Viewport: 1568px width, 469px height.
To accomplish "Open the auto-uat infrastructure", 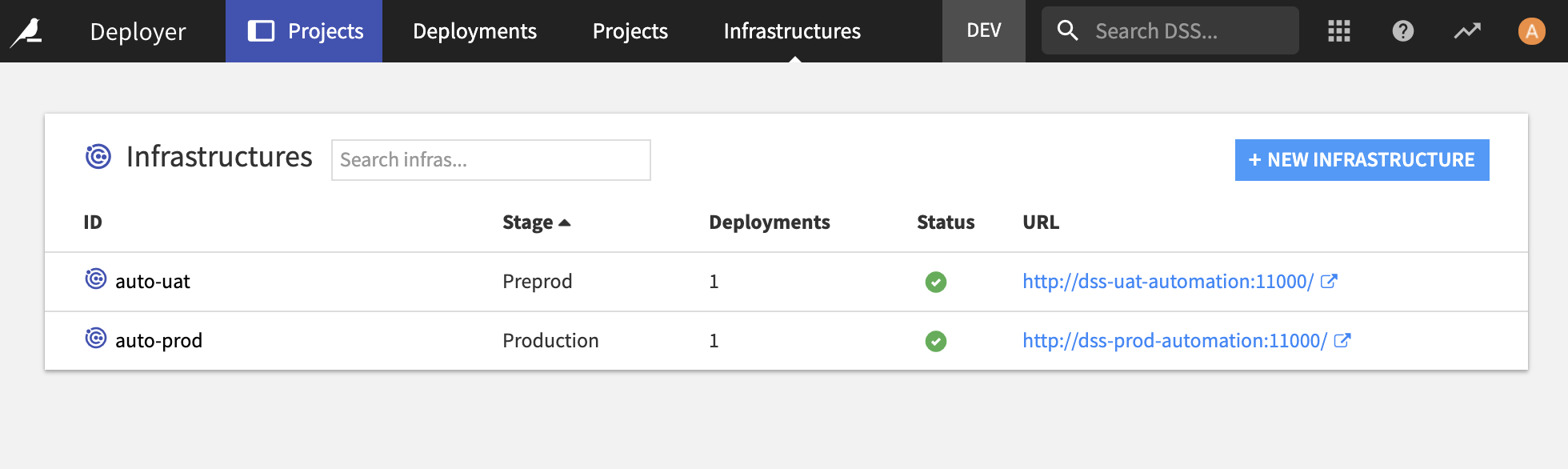I will 153,282.
